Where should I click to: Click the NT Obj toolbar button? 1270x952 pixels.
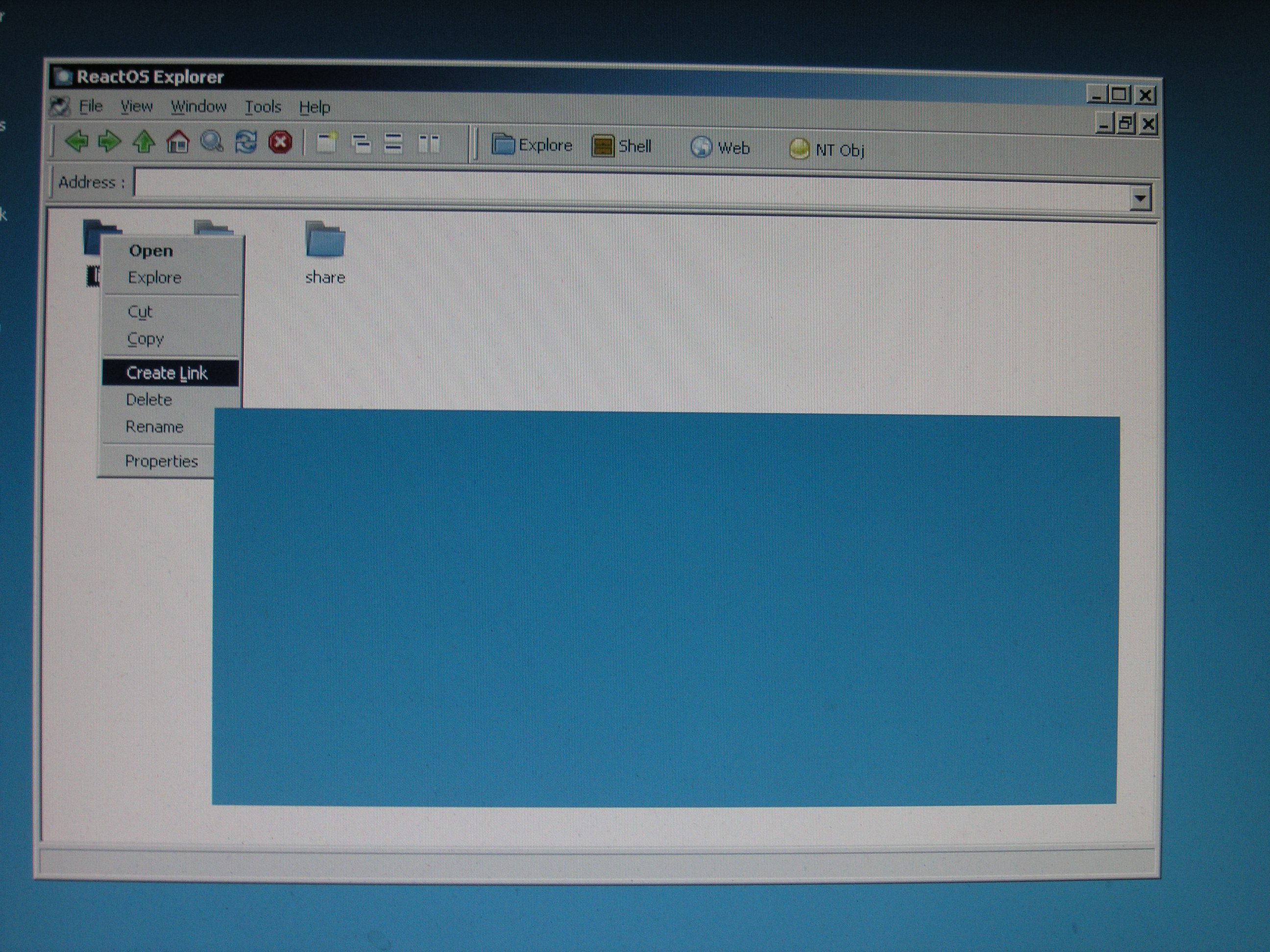pyautogui.click(x=827, y=150)
